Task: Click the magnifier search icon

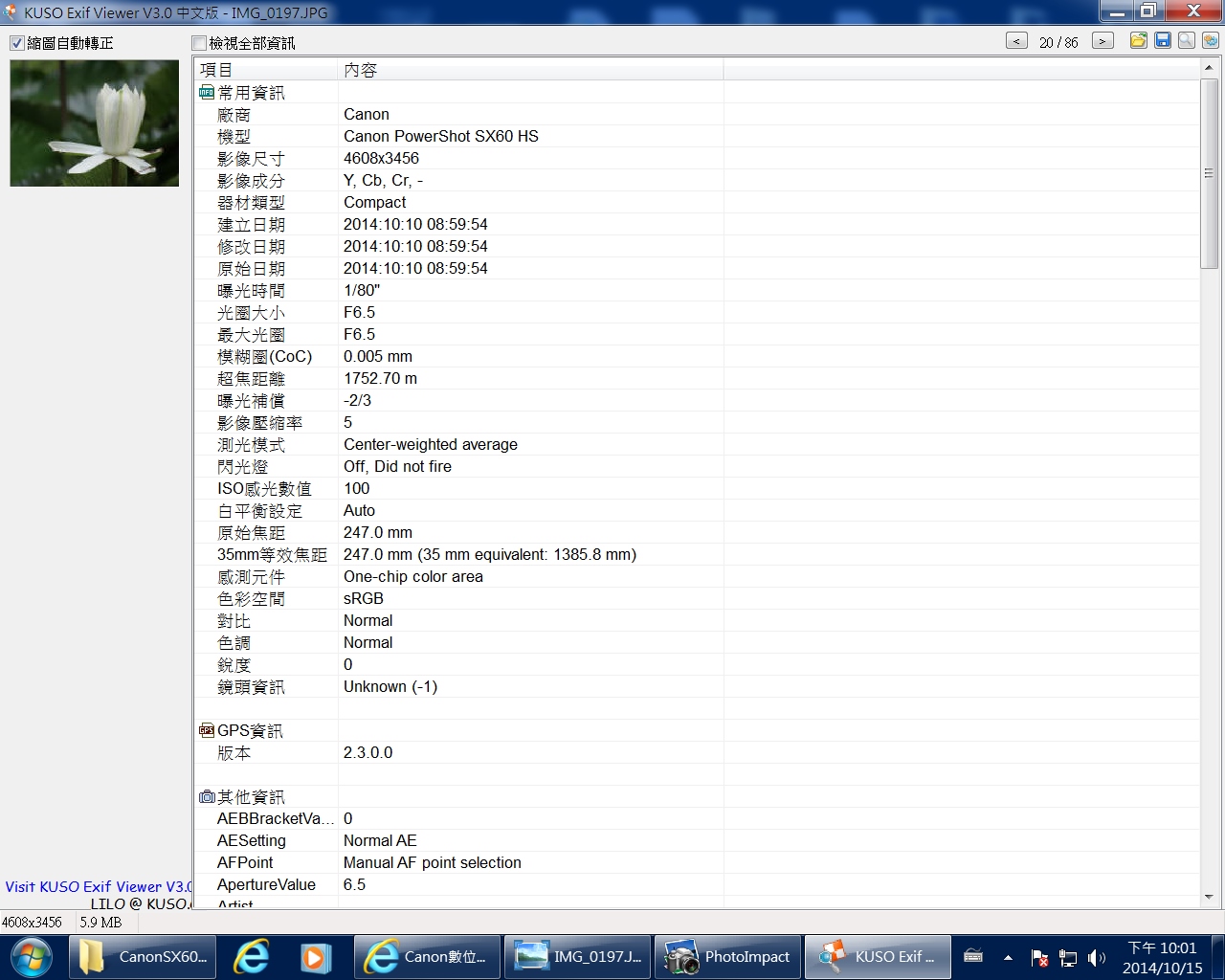Action: pyautogui.click(x=1187, y=40)
